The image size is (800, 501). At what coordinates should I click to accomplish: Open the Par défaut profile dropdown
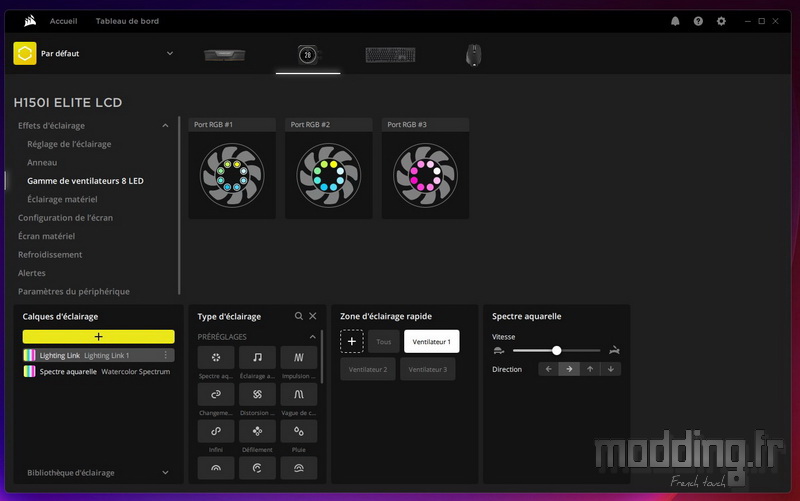pyautogui.click(x=169, y=53)
